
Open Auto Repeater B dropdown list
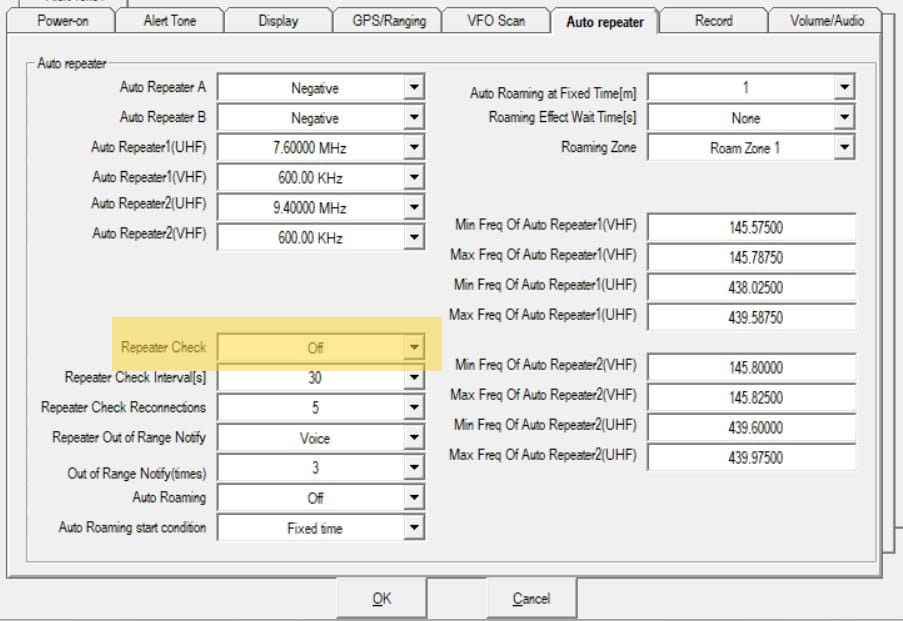pos(414,119)
